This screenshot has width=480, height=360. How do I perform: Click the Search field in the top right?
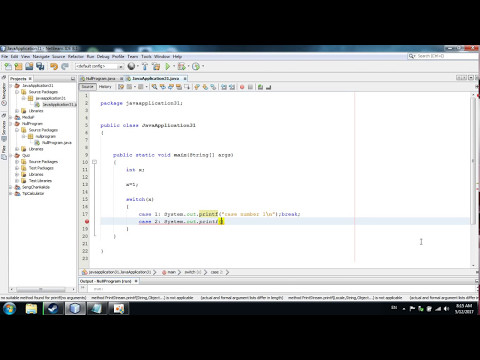444,56
